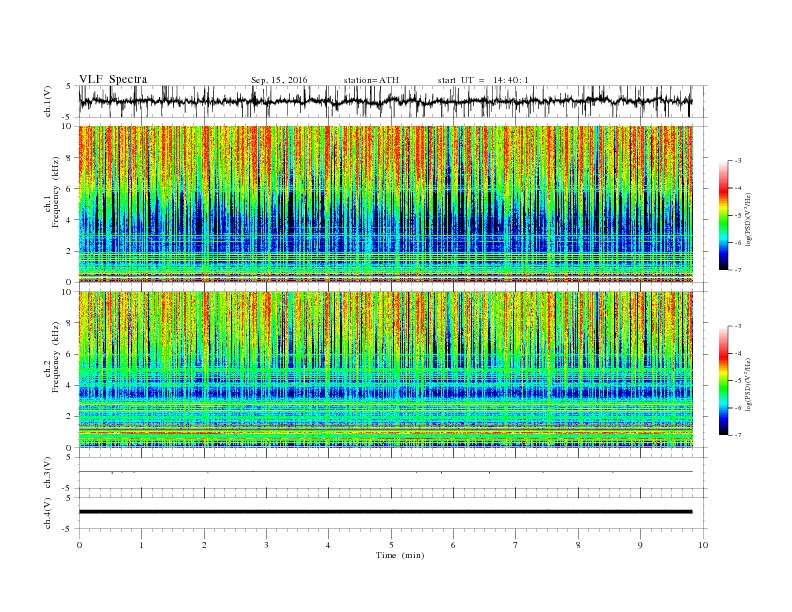Click the "ch.4(V)" axis label
Screen dimensions: 792x612
tap(47, 513)
